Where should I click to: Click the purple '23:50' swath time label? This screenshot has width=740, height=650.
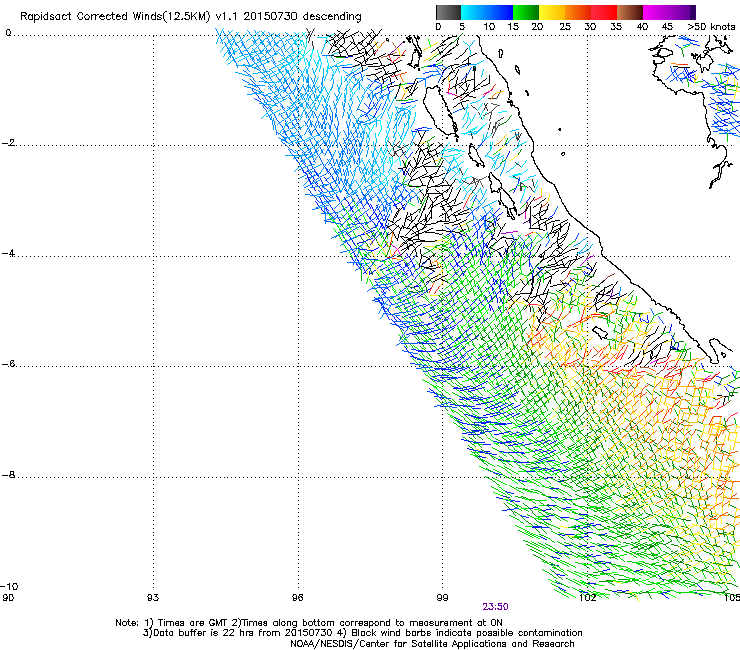[495, 607]
